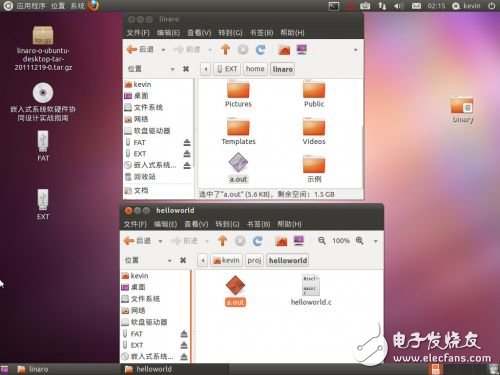
Task: Select a.out file in linaro window
Action: (x=238, y=168)
